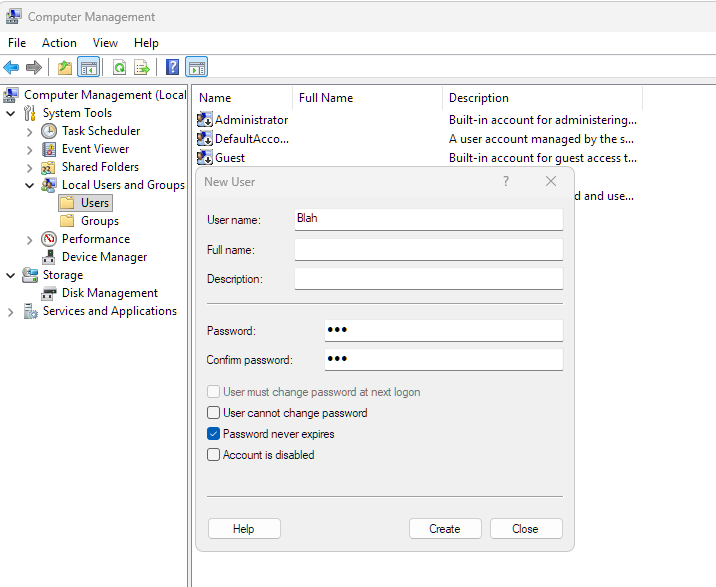Click the Task Scheduler clock icon
The image size is (716, 587).
49,131
